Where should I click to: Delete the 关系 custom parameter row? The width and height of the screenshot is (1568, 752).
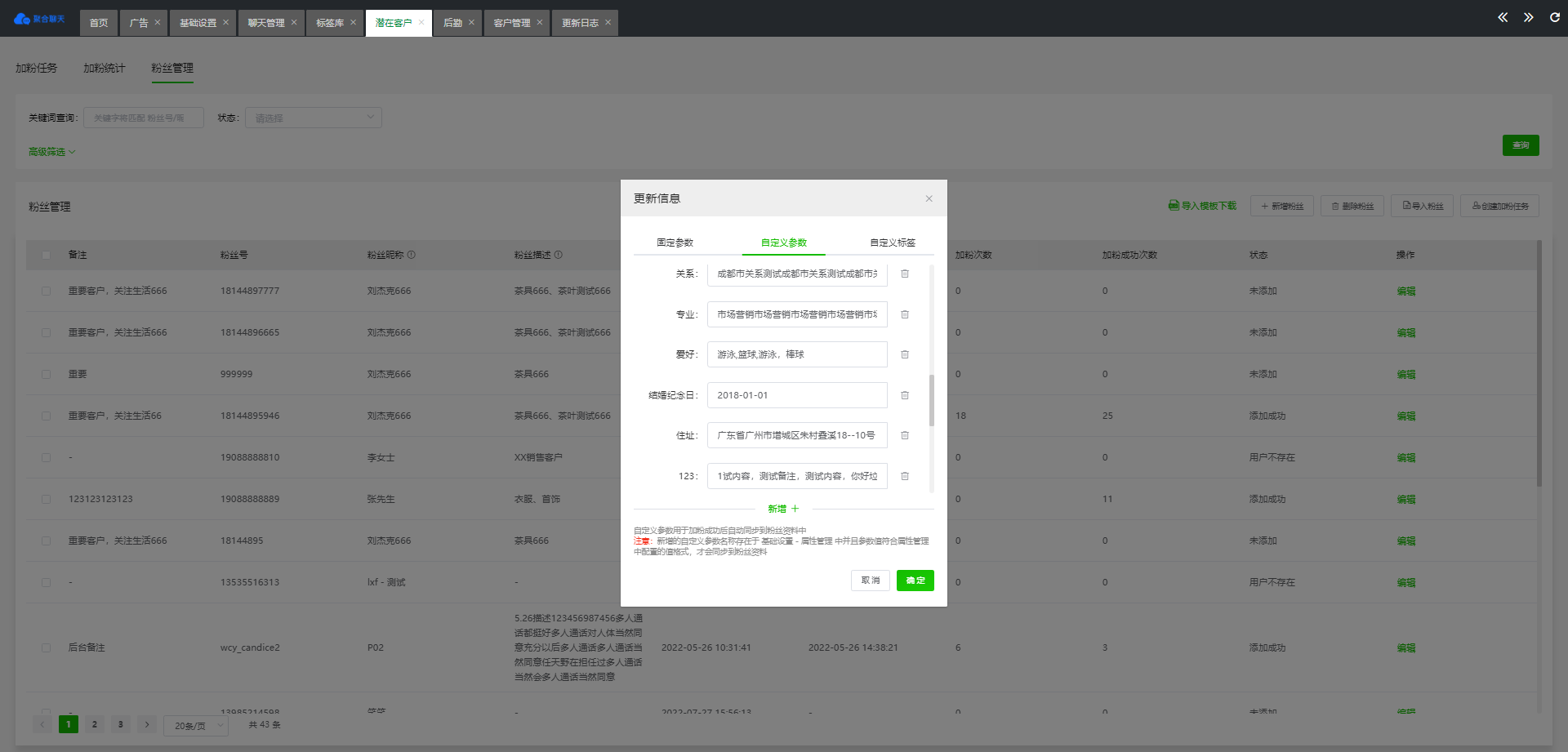(905, 274)
